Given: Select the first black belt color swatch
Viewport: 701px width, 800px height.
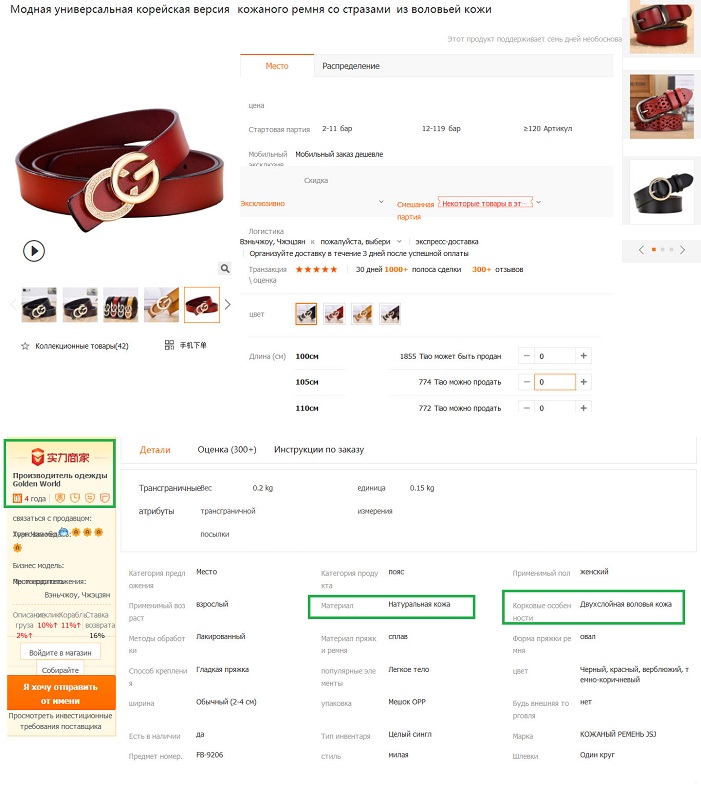Looking at the screenshot, I should (306, 314).
